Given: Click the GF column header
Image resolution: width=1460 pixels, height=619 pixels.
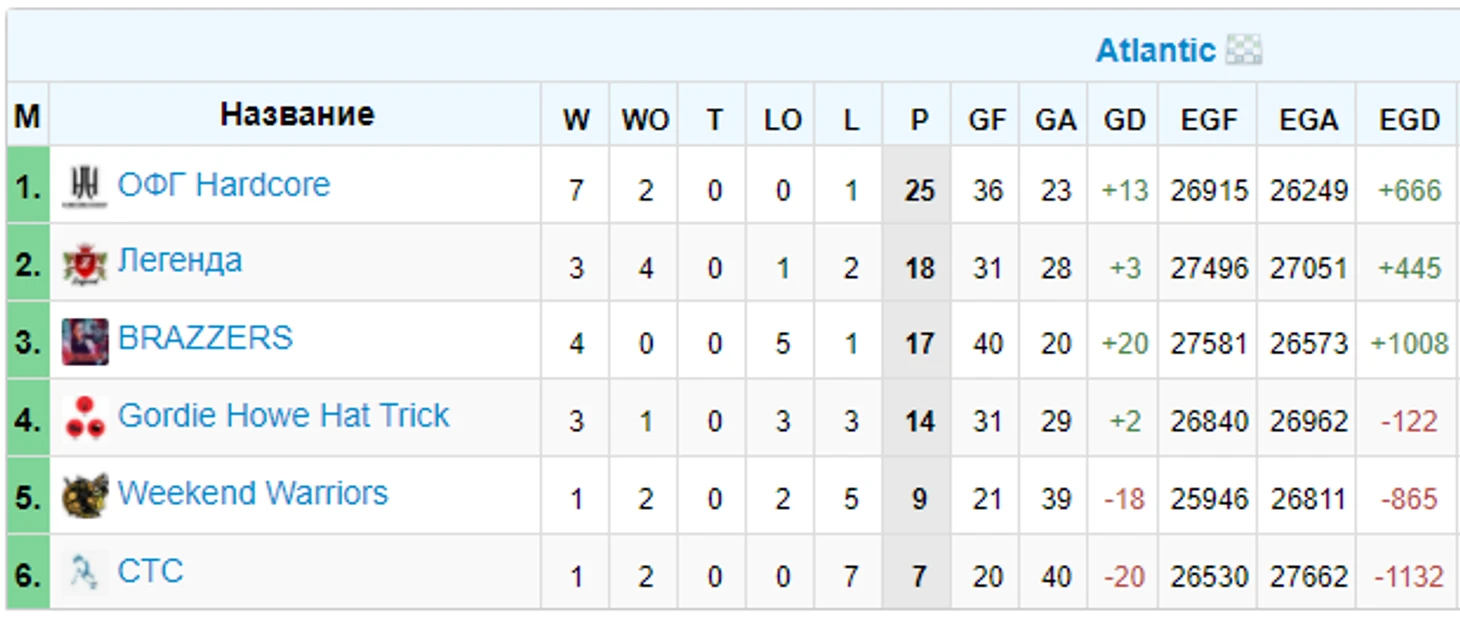Looking at the screenshot, I should click(x=987, y=120).
